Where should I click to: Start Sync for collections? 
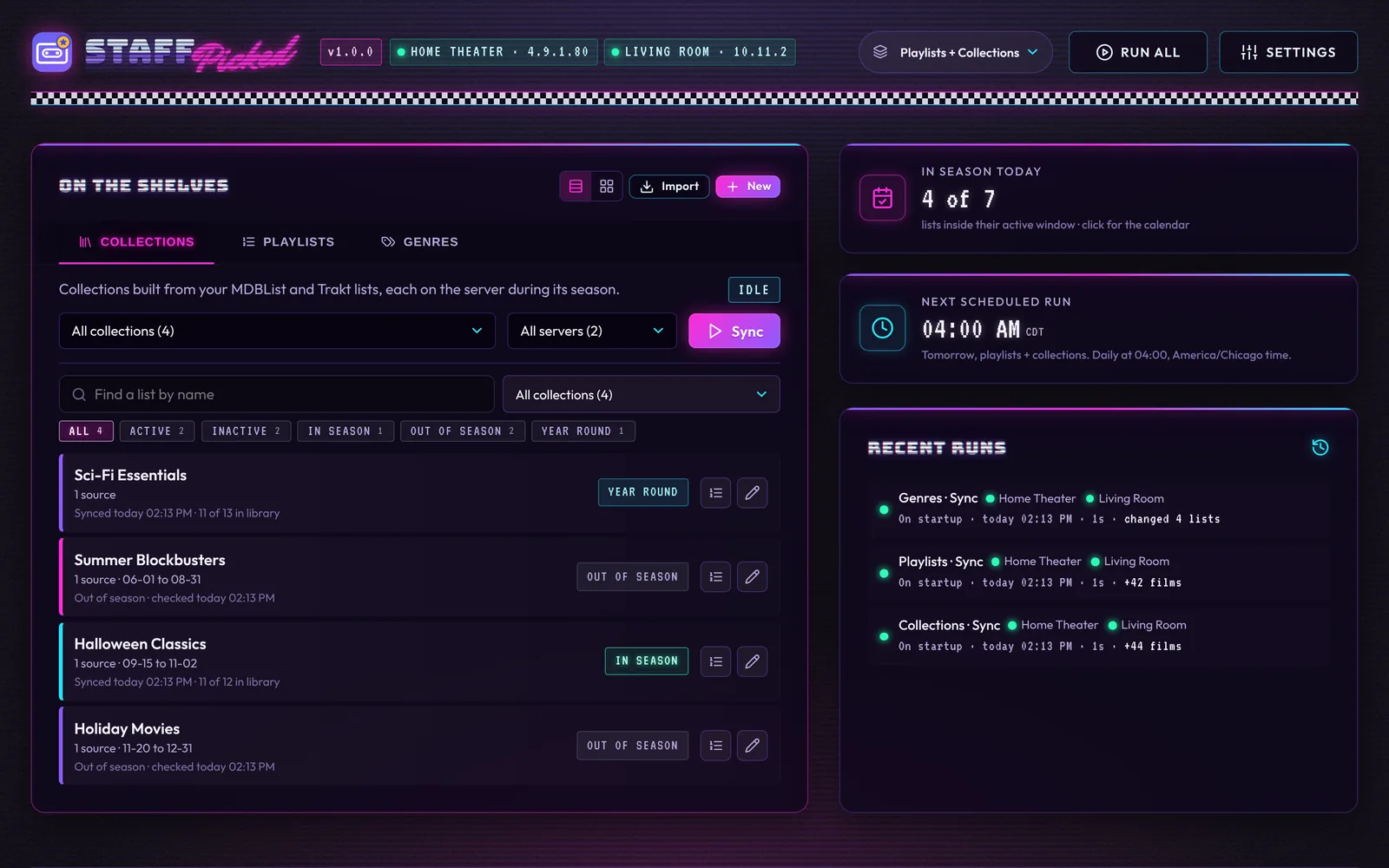pos(734,332)
